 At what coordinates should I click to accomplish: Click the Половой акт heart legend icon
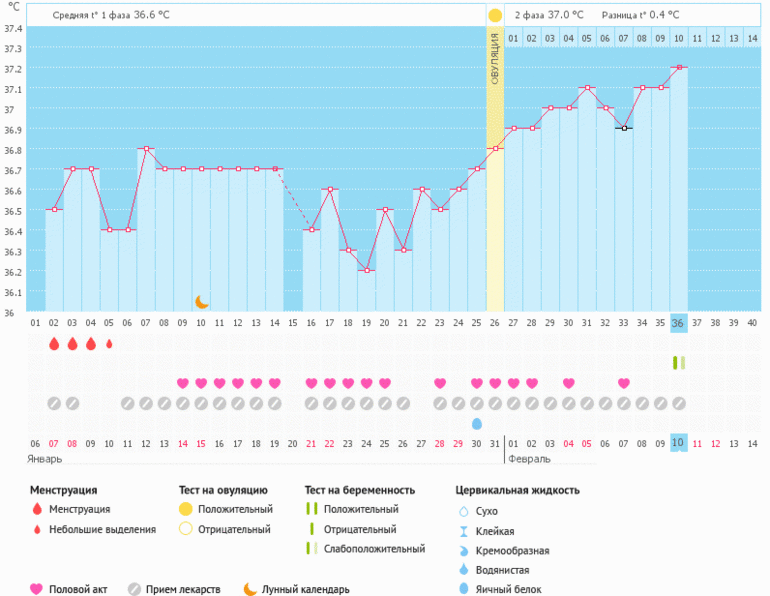tap(37, 589)
